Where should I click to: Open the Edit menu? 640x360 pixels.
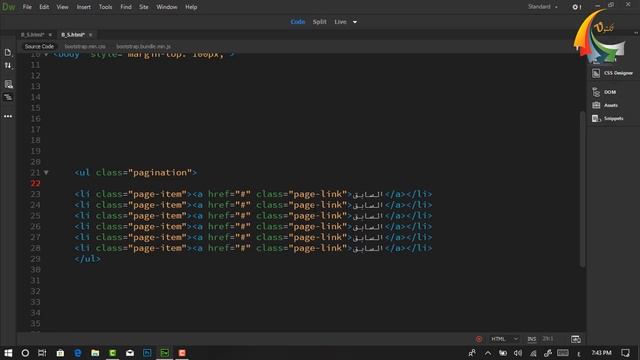coord(44,7)
